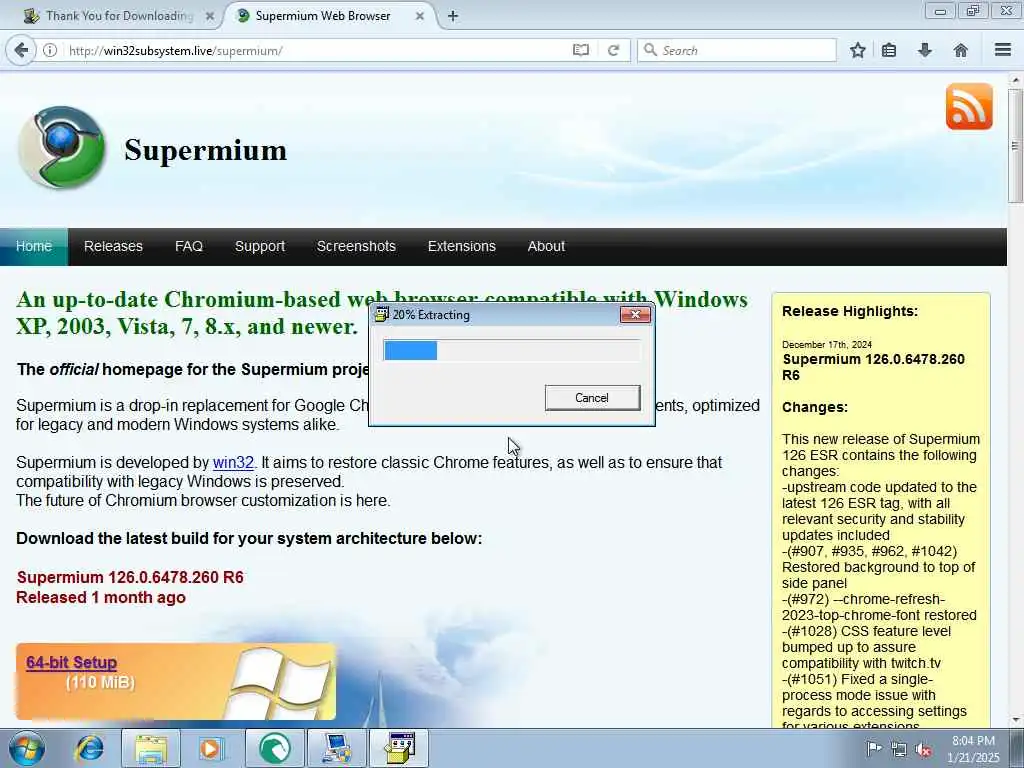Open the clock showing 8:04 PM
The width and height of the screenshot is (1024, 768).
coord(973,749)
